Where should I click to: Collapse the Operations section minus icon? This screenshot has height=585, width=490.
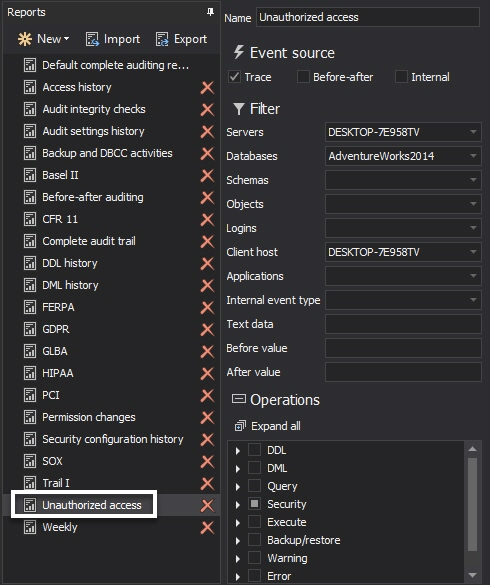[239, 399]
